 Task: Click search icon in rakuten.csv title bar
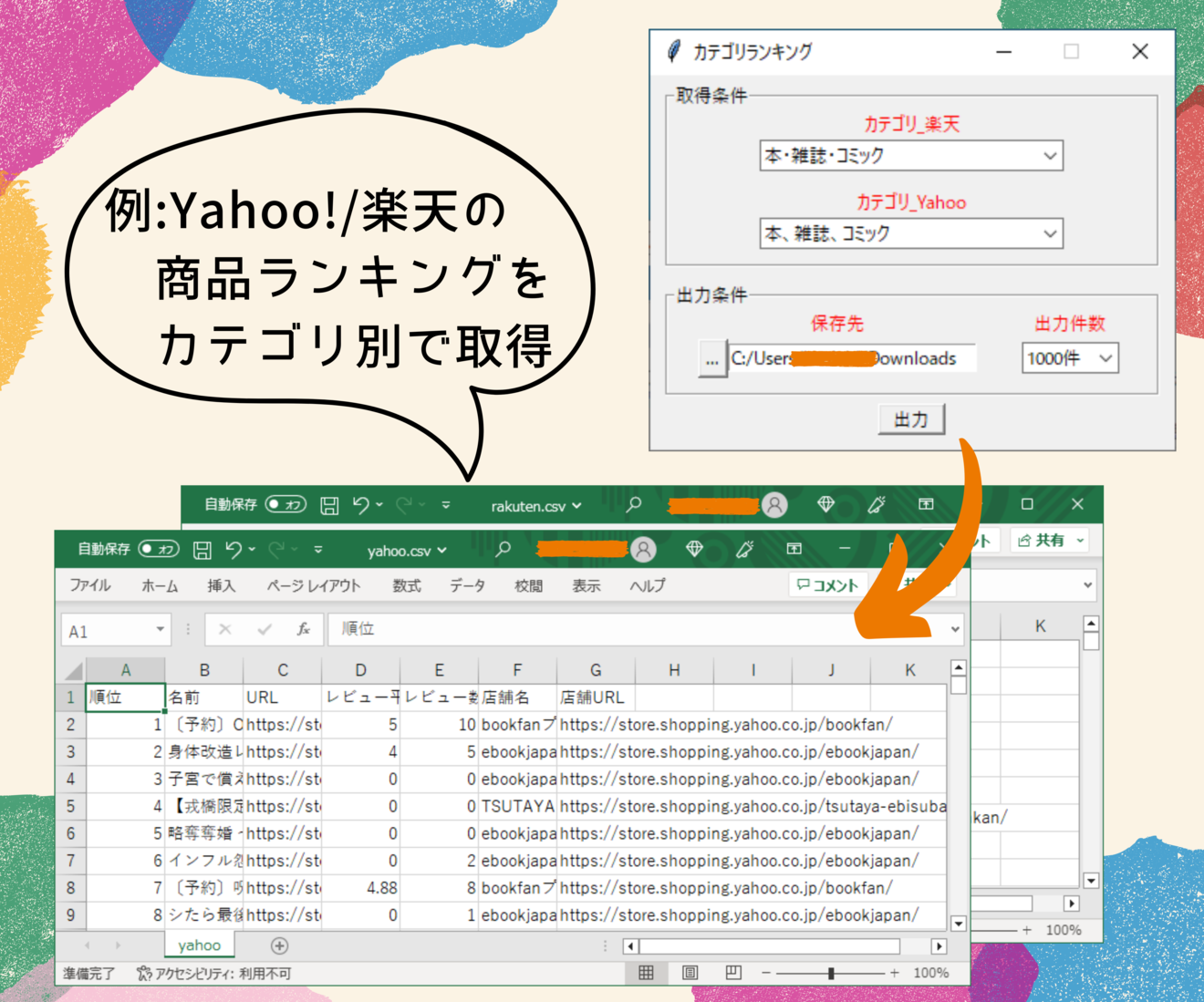tap(634, 504)
